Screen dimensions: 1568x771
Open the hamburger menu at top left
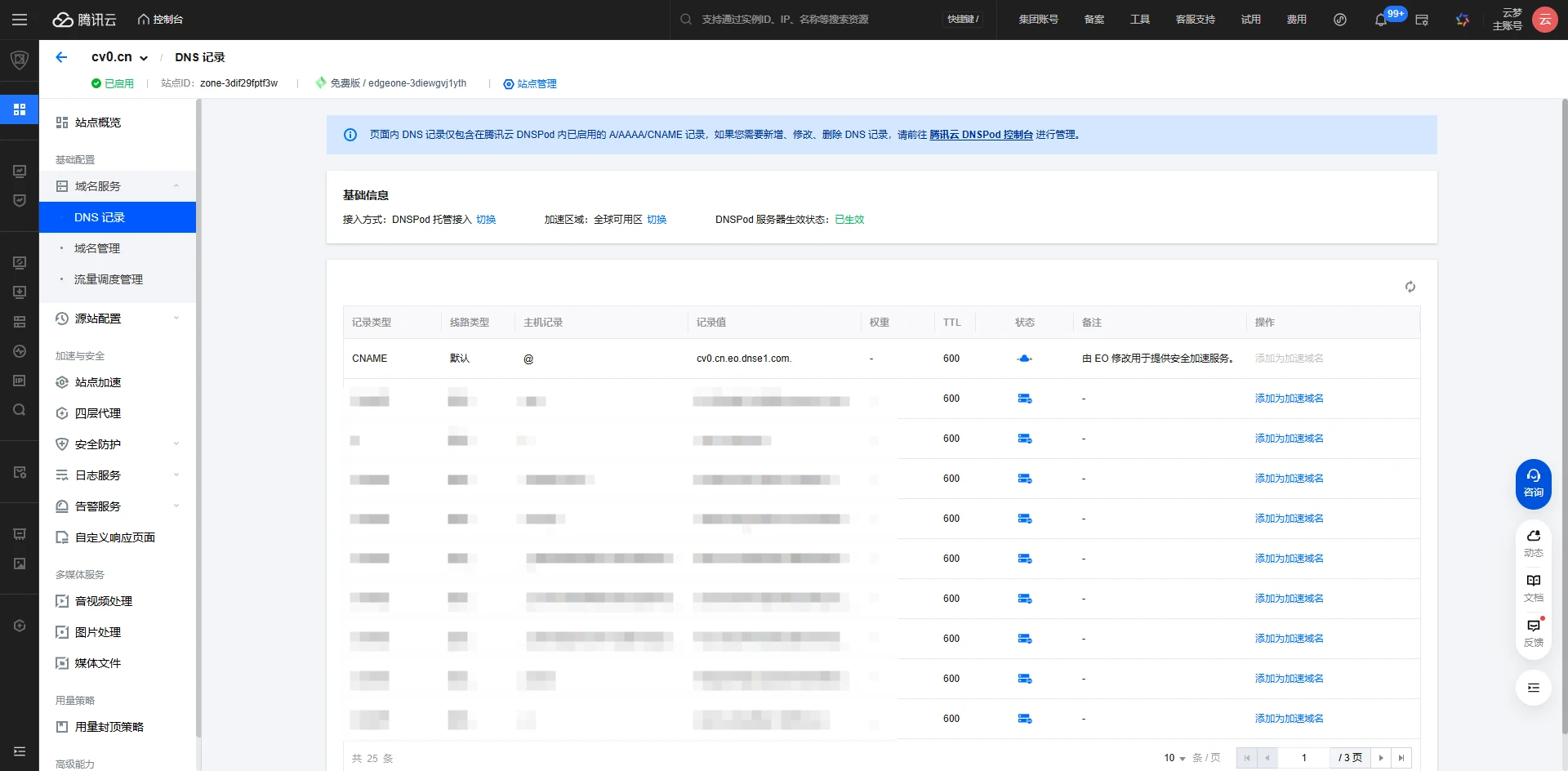pos(20,20)
